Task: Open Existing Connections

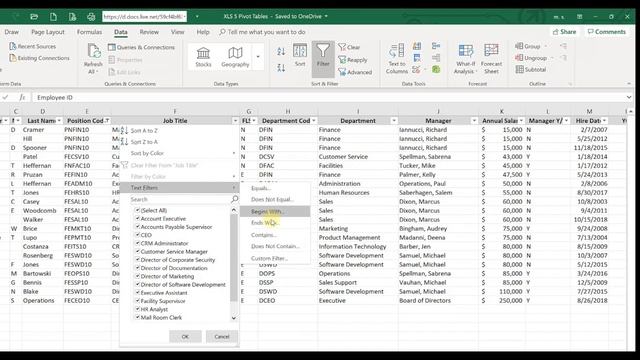Action: (40, 58)
